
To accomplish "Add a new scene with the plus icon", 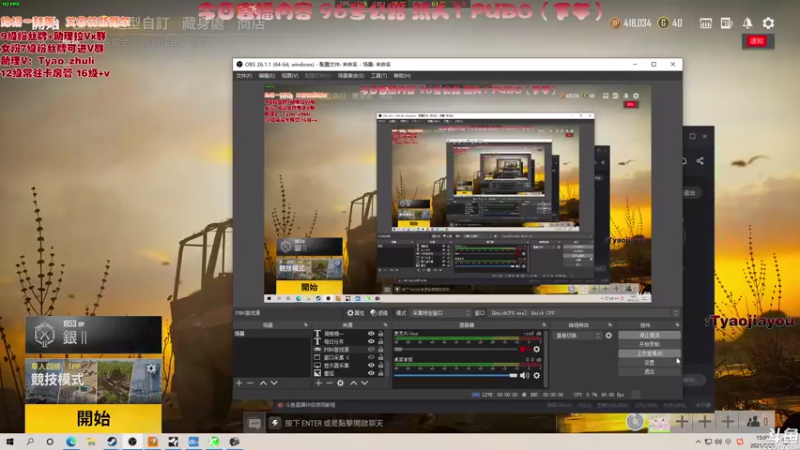I will coord(239,383).
